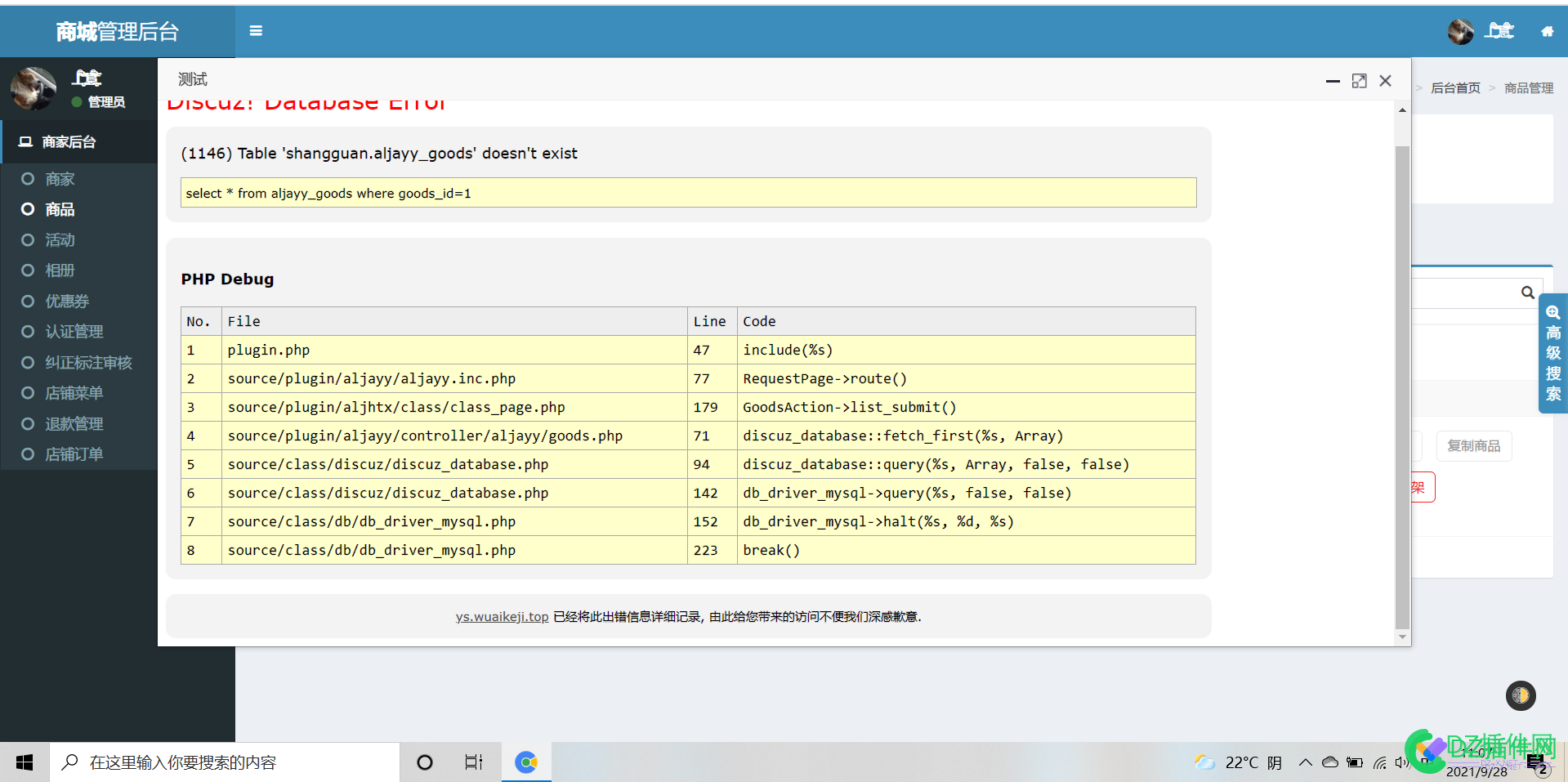This screenshot has height=782, width=1568.
Task: Switch to Chrome on the taskbar
Action: (526, 762)
